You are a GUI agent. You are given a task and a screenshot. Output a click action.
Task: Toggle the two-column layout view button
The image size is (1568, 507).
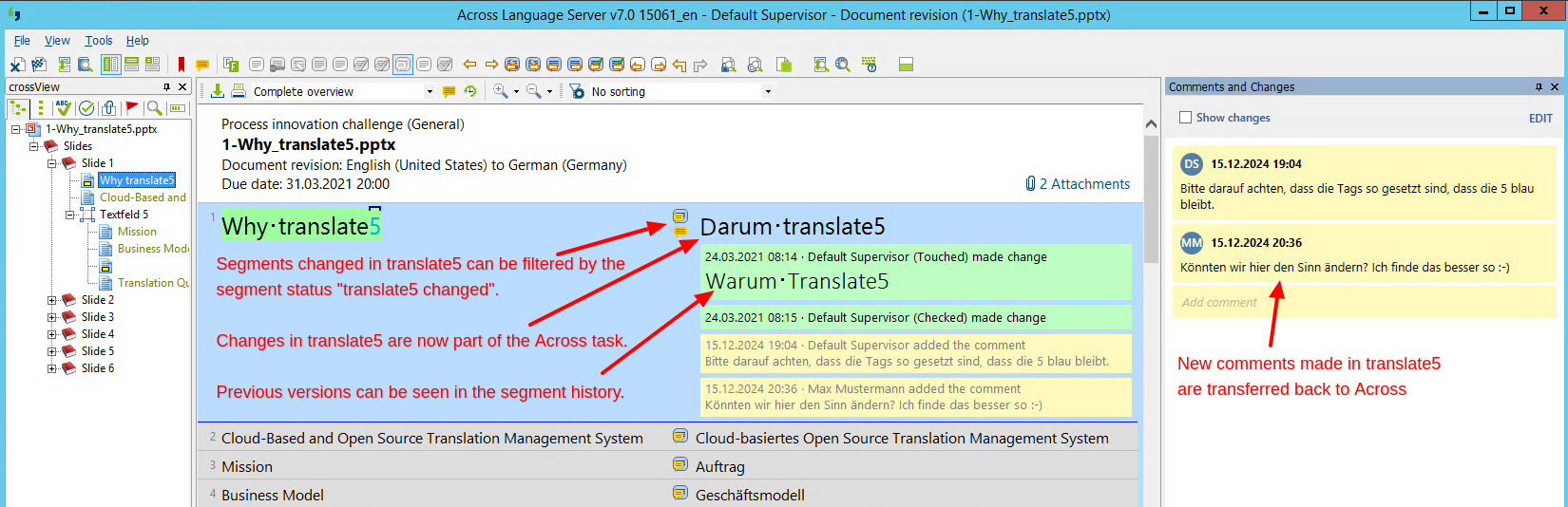click(x=111, y=65)
